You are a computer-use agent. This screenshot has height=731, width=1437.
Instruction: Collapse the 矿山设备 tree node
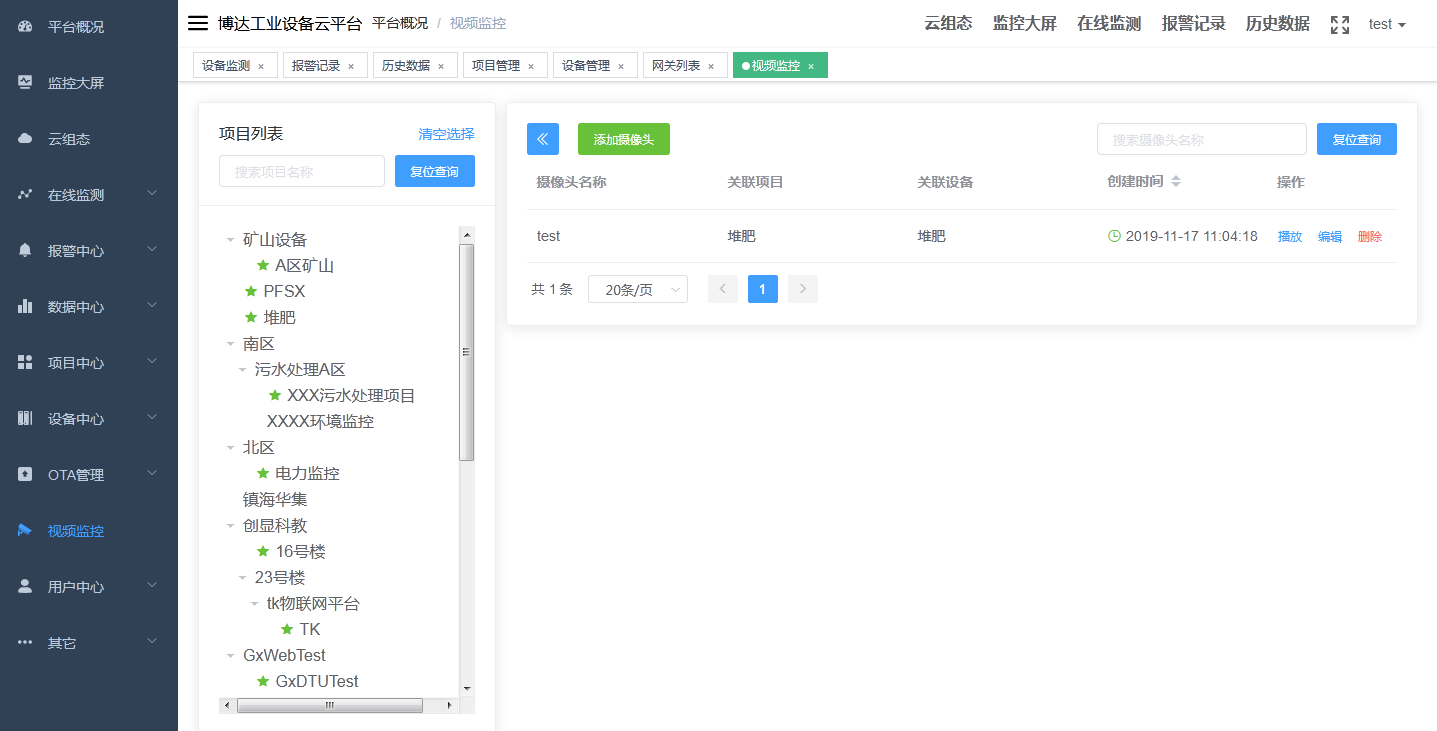tap(231, 240)
